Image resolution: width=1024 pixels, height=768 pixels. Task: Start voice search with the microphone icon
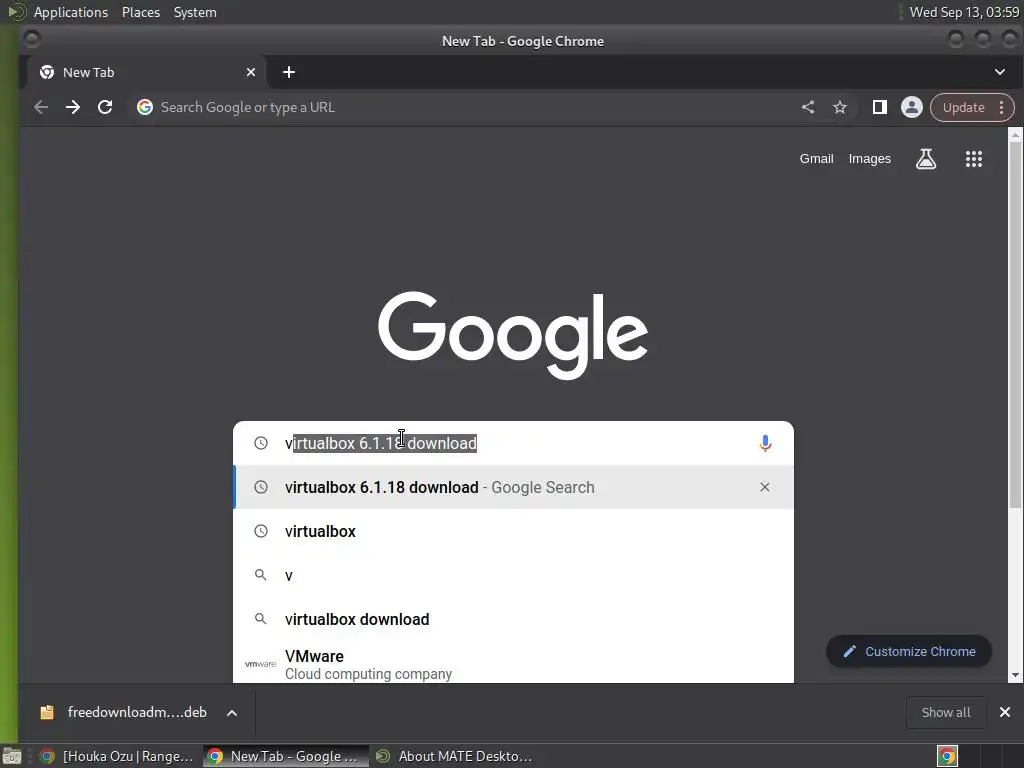tap(765, 443)
